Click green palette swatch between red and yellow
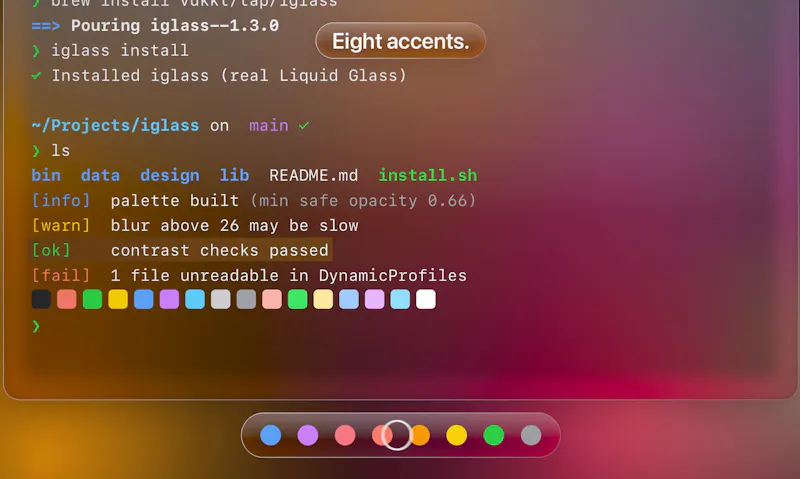Viewport: 800px width, 479px height. pos(92,299)
